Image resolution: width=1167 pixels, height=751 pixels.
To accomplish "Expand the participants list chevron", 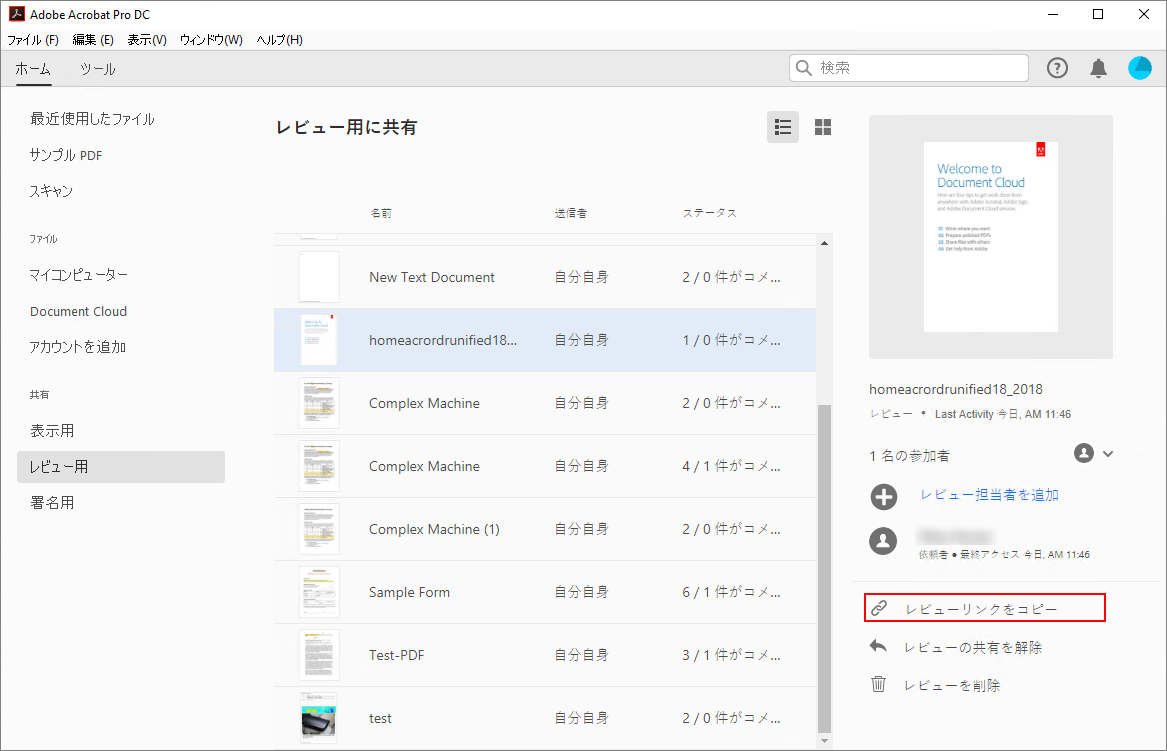I will point(1108,453).
